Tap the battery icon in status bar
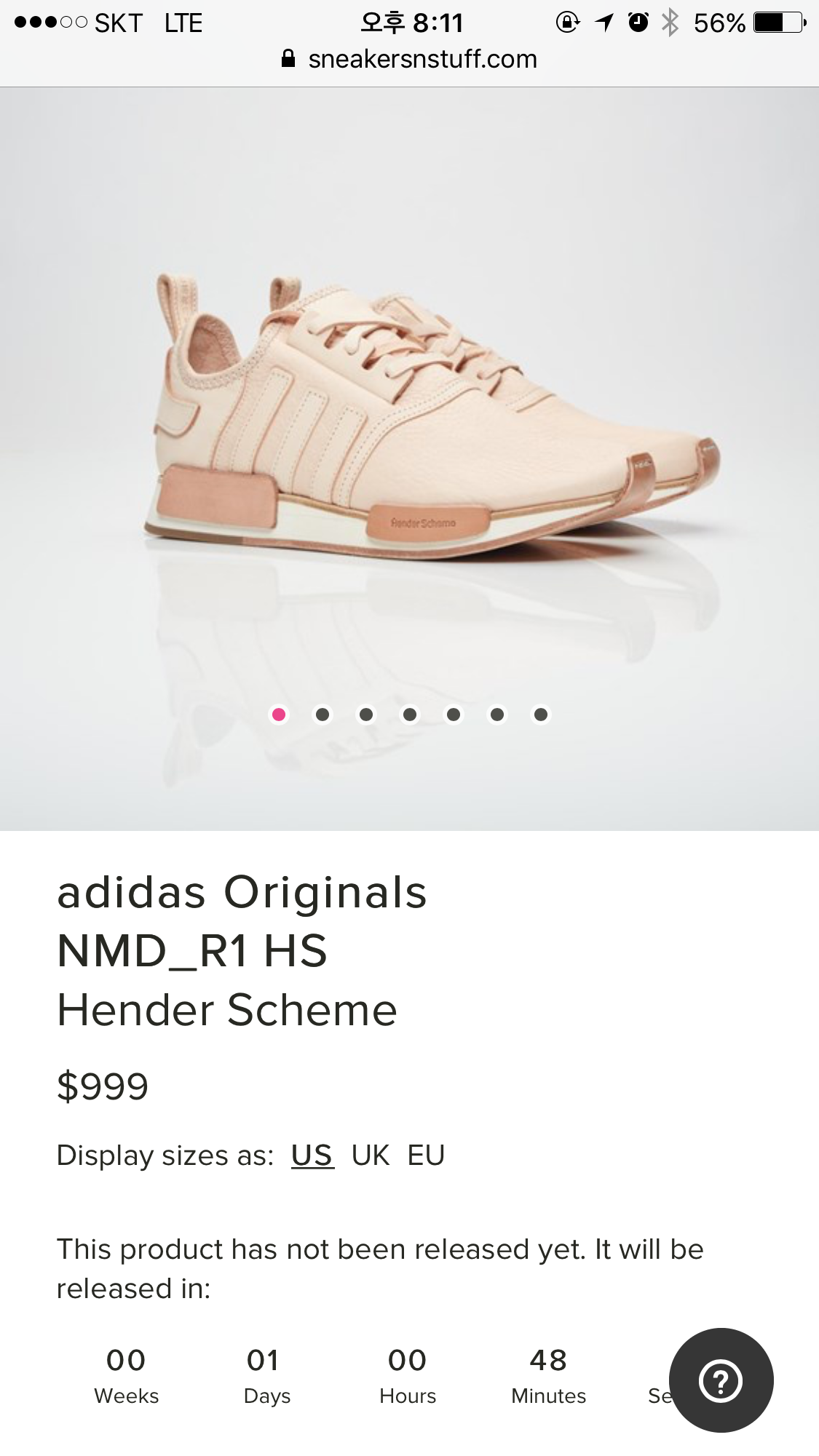 pyautogui.click(x=780, y=23)
